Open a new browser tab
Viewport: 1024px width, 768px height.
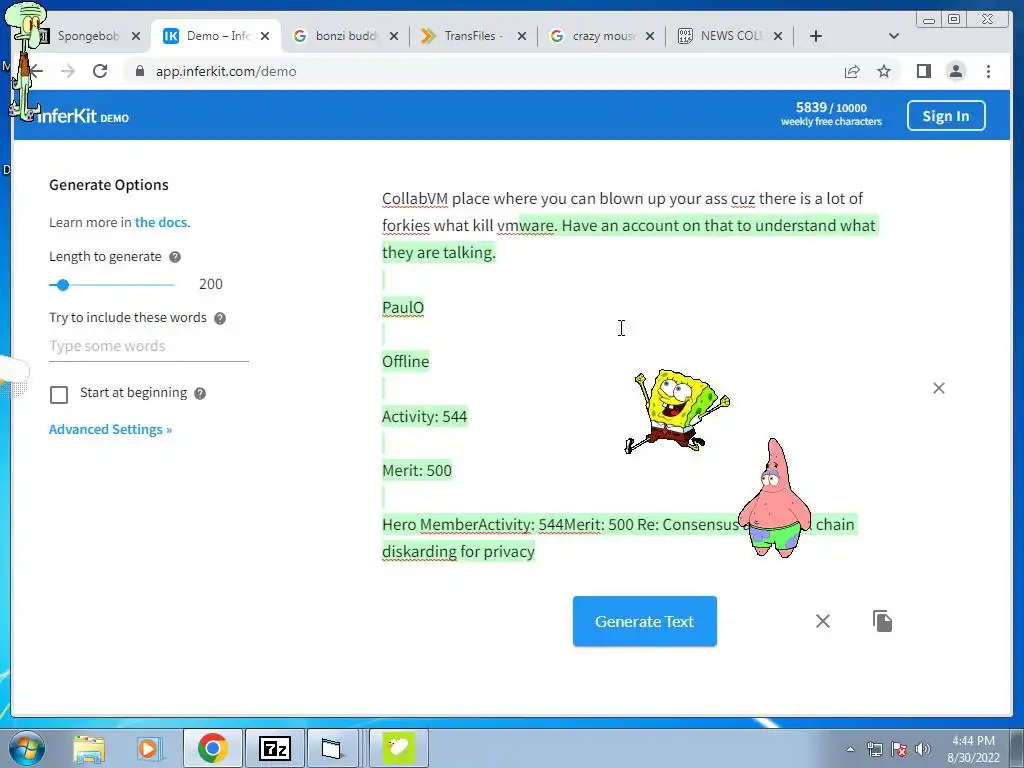click(816, 36)
